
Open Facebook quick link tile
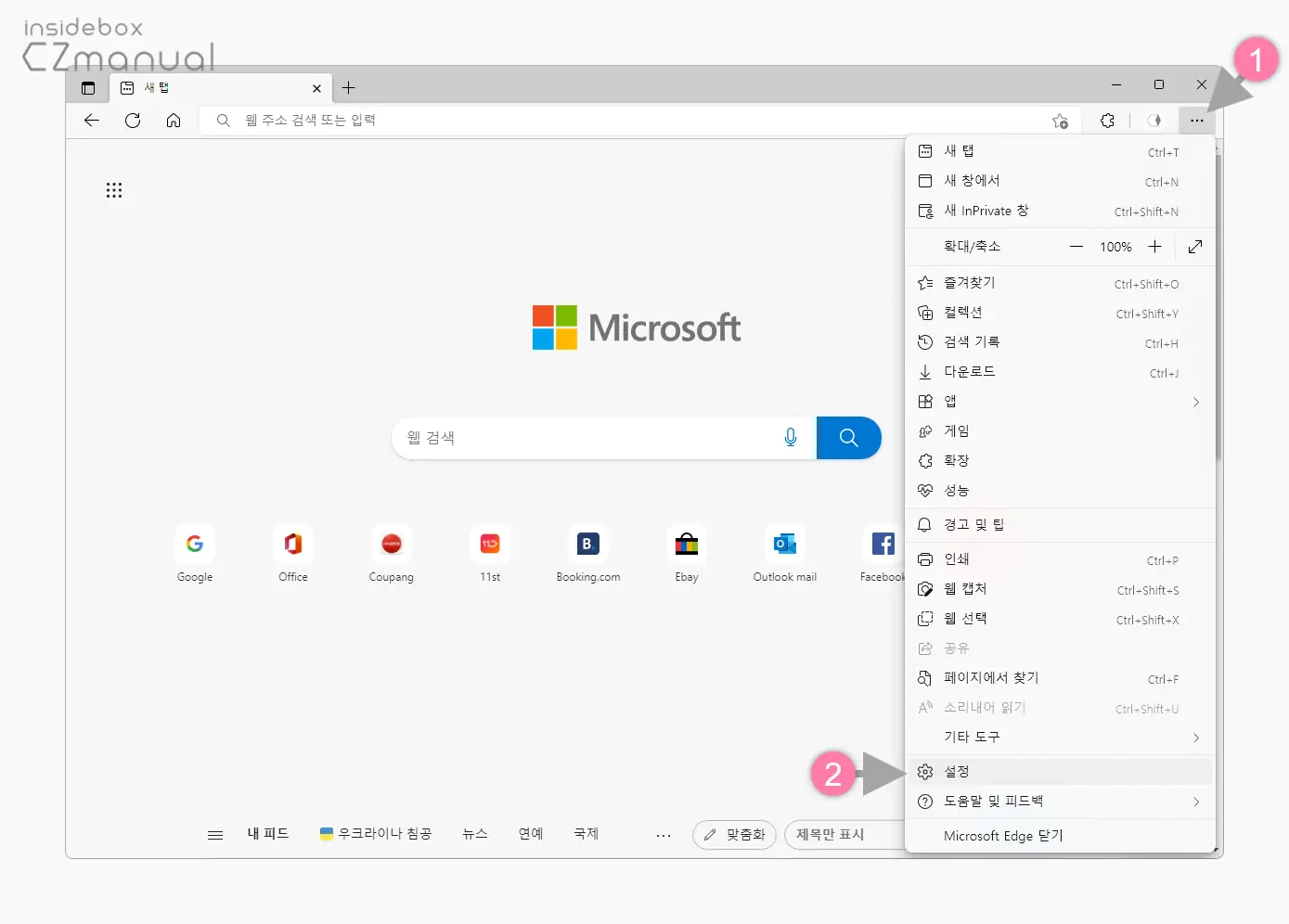pos(883,554)
